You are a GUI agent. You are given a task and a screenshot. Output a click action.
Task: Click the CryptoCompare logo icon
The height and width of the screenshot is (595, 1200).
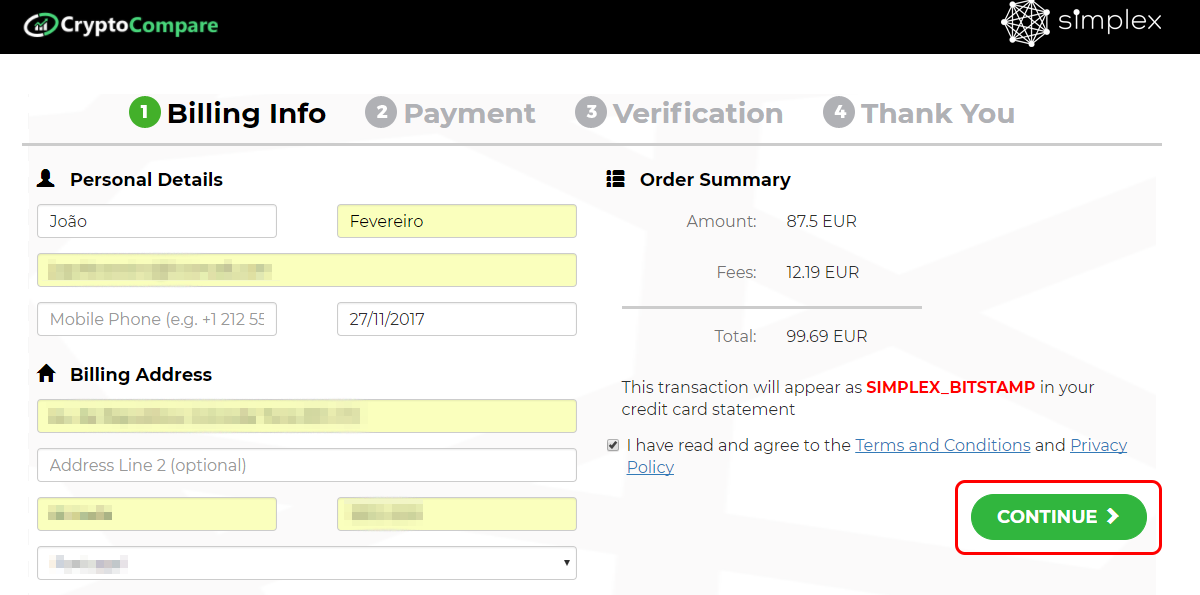pyautogui.click(x=40, y=25)
